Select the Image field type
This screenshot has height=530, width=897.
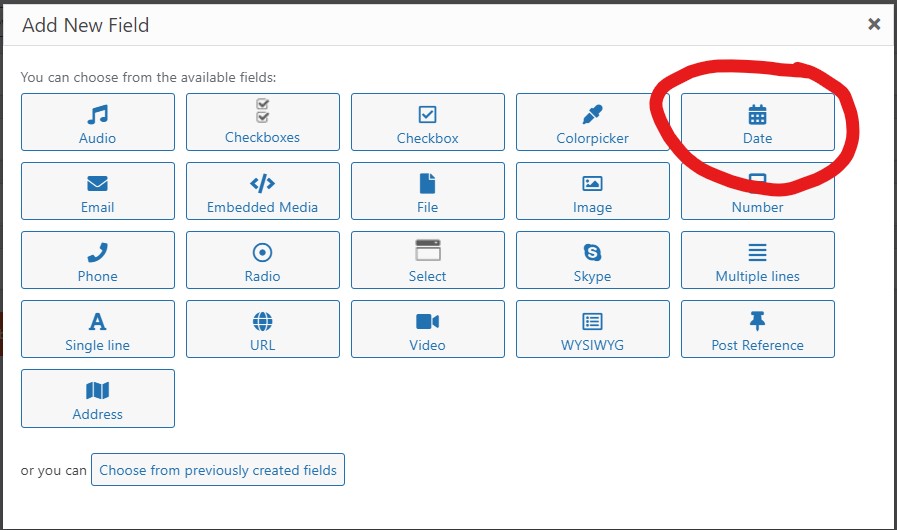click(592, 192)
